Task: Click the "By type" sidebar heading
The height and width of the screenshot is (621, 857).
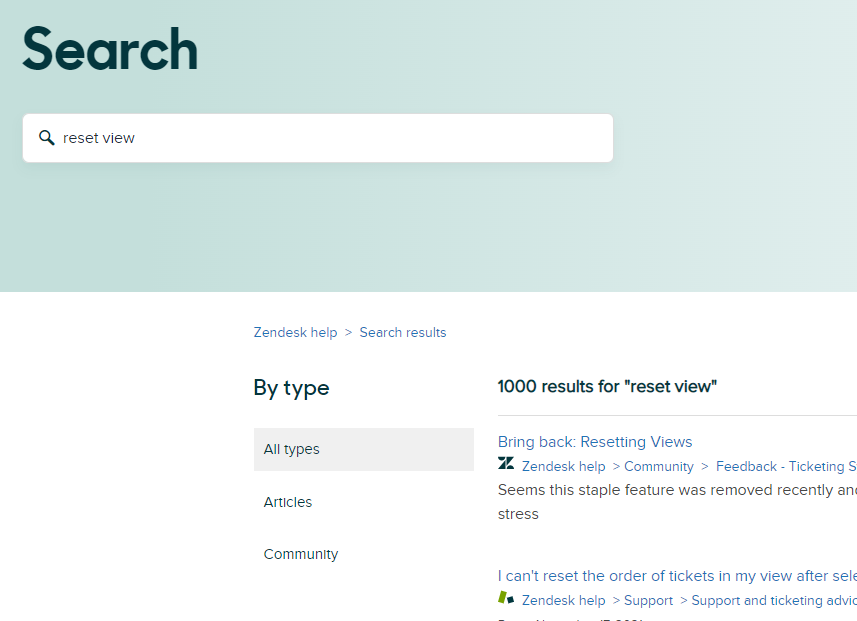Action: [291, 388]
